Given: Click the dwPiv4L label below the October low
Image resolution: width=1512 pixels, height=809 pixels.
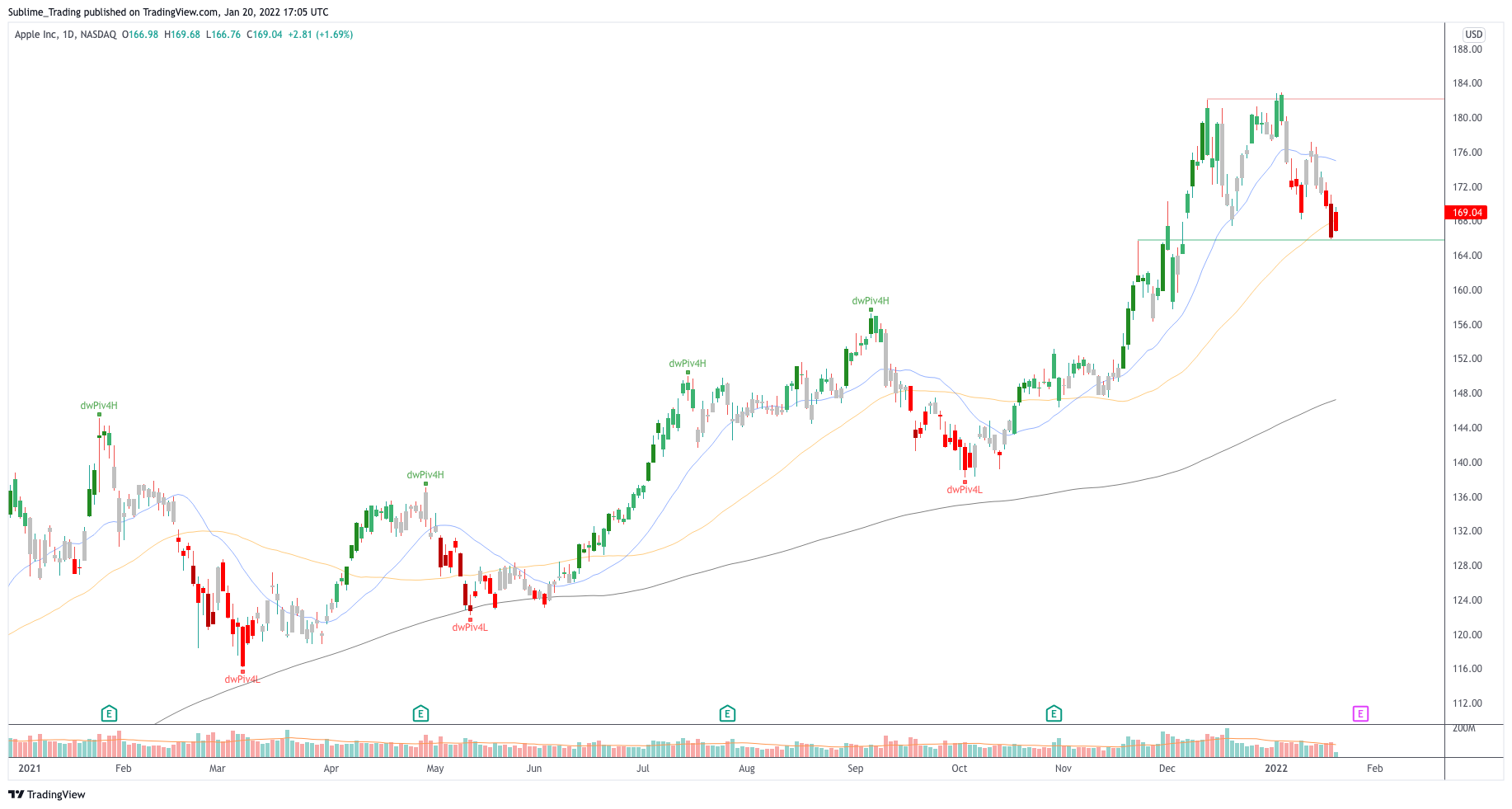Looking at the screenshot, I should pyautogui.click(x=965, y=490).
